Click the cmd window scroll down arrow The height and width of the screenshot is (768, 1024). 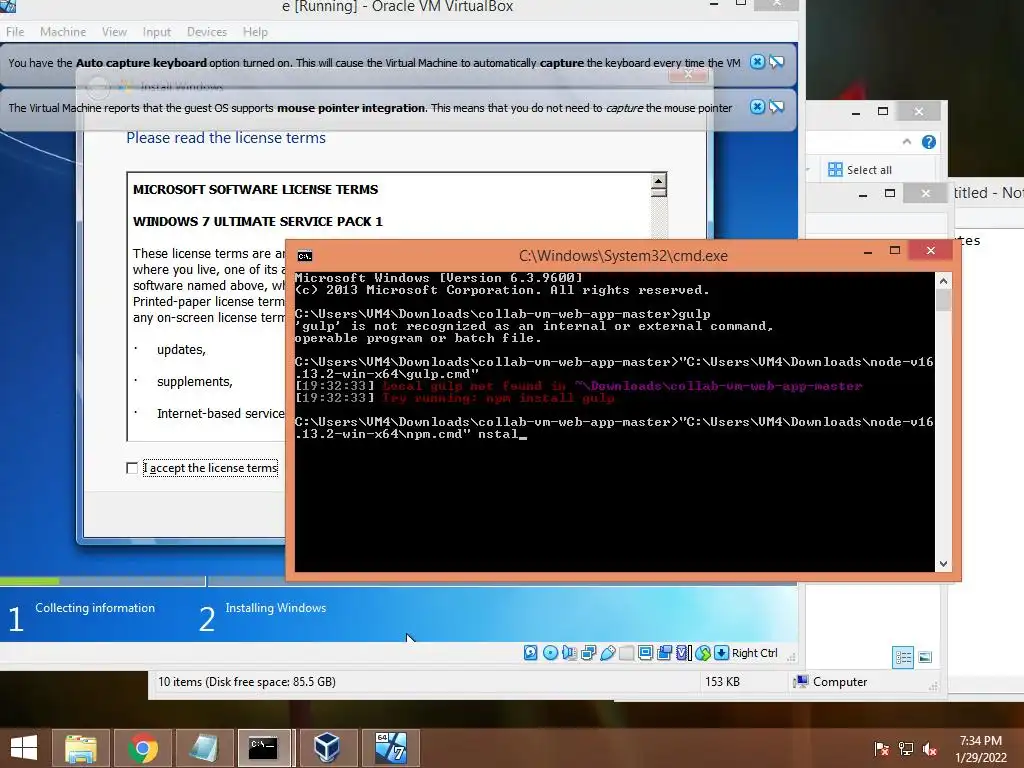tap(943, 564)
